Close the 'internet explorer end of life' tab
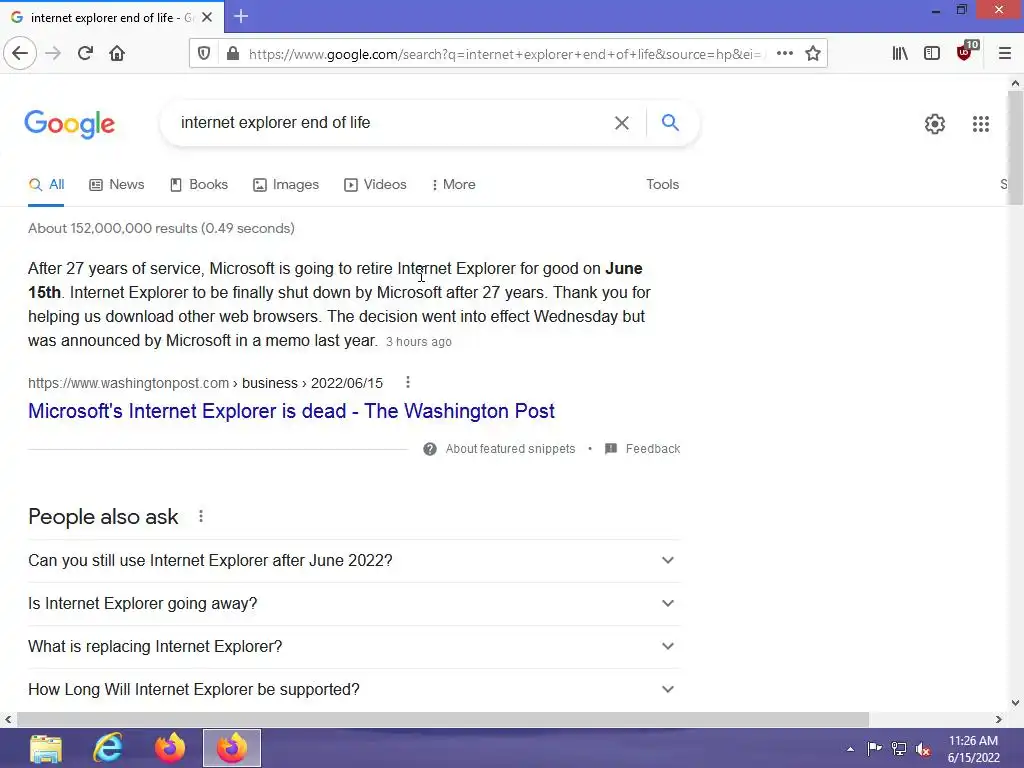1024x768 pixels. point(207,17)
